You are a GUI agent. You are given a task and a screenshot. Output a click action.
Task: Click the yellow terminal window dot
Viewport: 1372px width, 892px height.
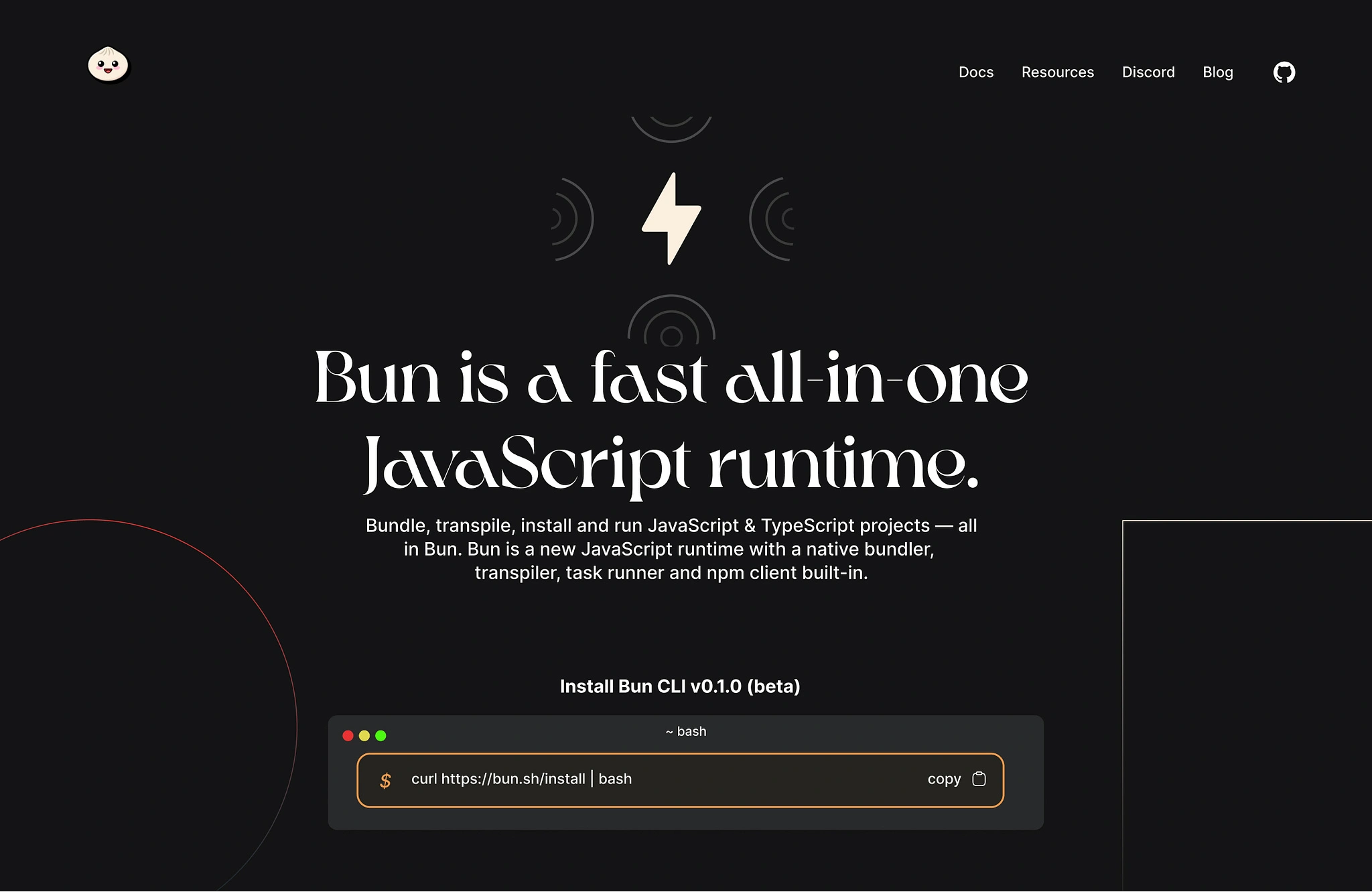pos(364,735)
